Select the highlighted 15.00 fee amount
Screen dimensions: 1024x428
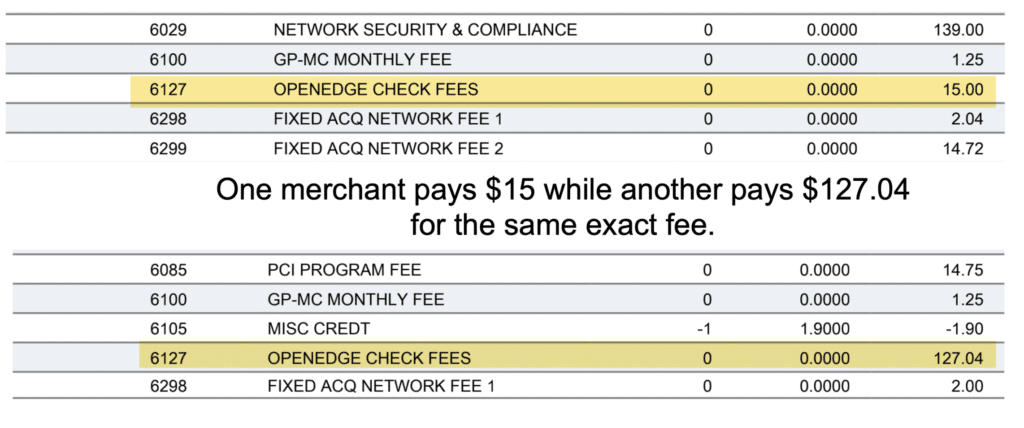point(962,90)
